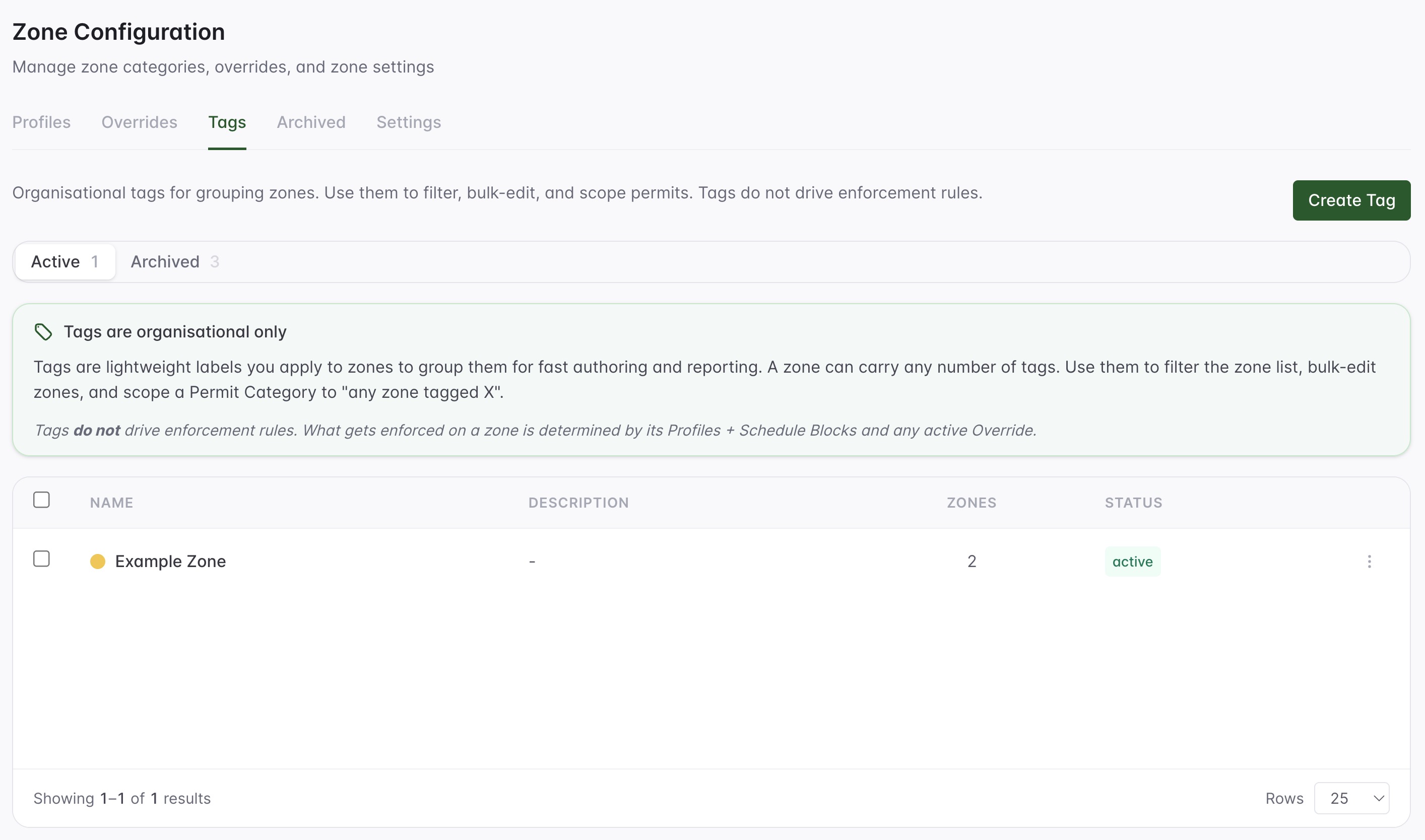The height and width of the screenshot is (840, 1425).
Task: Open the top Archived tab
Action: point(311,122)
